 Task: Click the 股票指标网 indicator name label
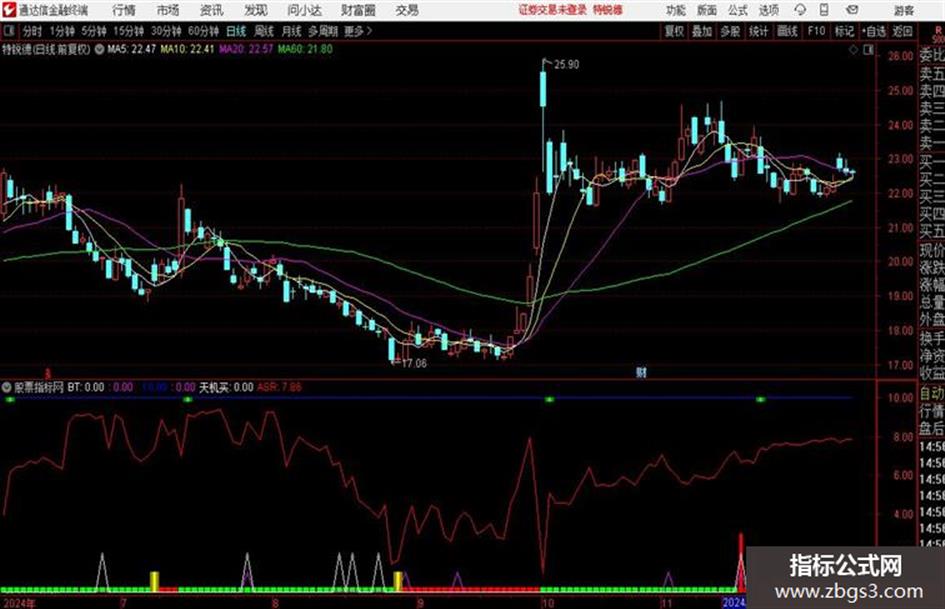point(39,387)
